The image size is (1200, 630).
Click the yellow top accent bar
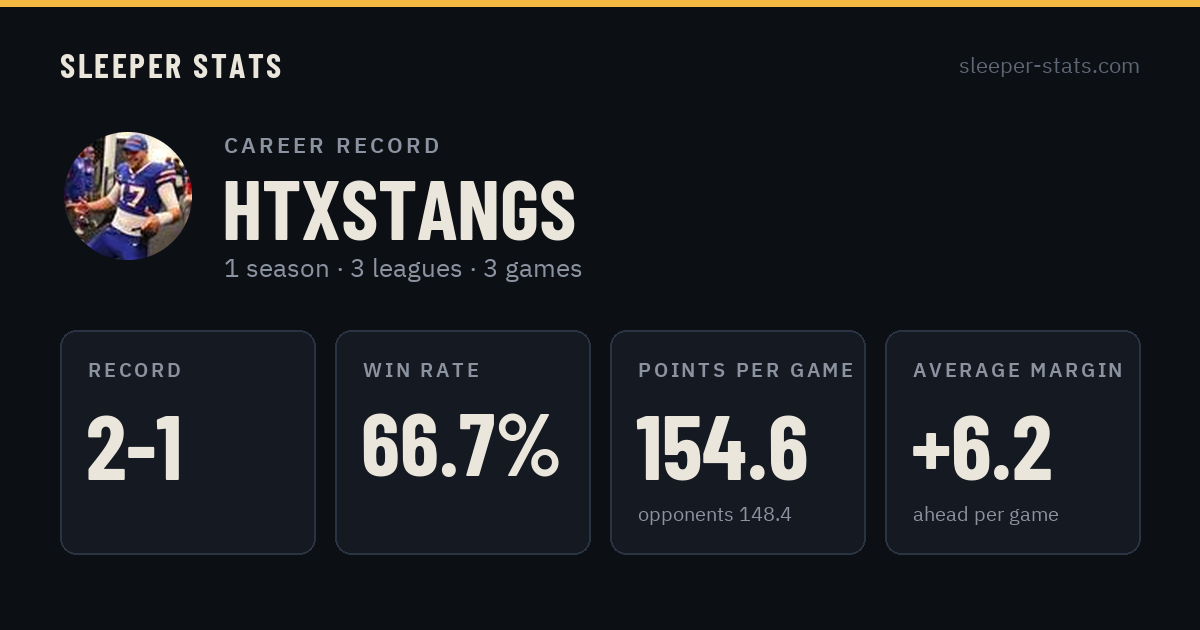[600, 3]
